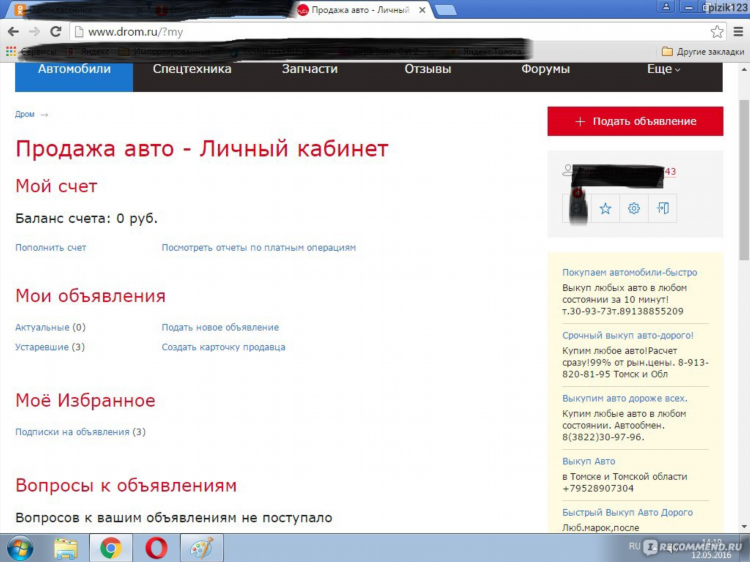Viewport: 750px width, 562px height.
Task: Click the Мой счет heading
Action: point(56,186)
